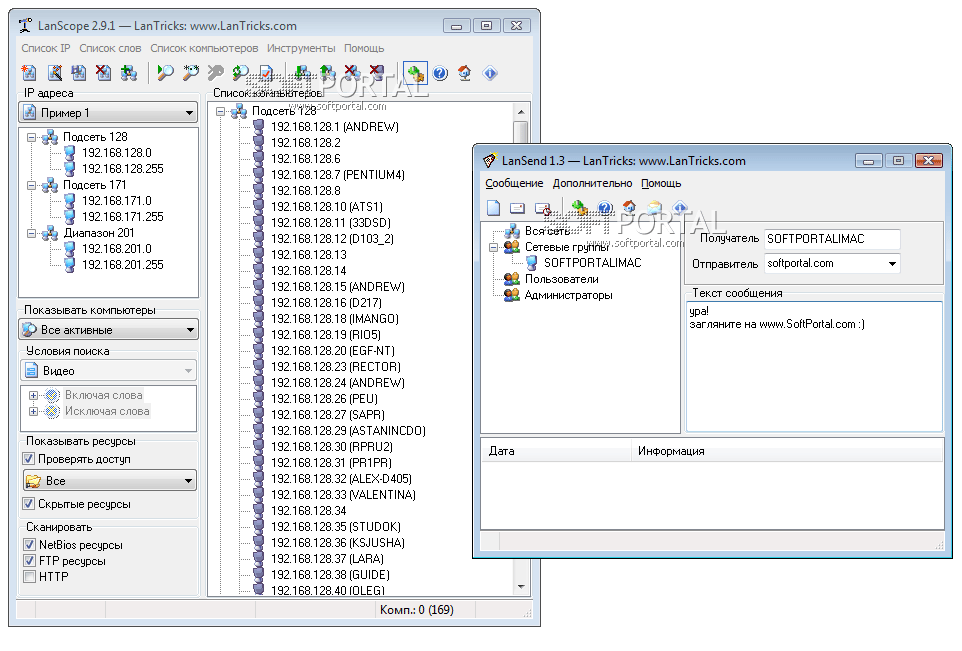Image resolution: width=962 pixels, height=651 pixels.
Task: Click the home page house icon in LanScope
Action: point(464,73)
